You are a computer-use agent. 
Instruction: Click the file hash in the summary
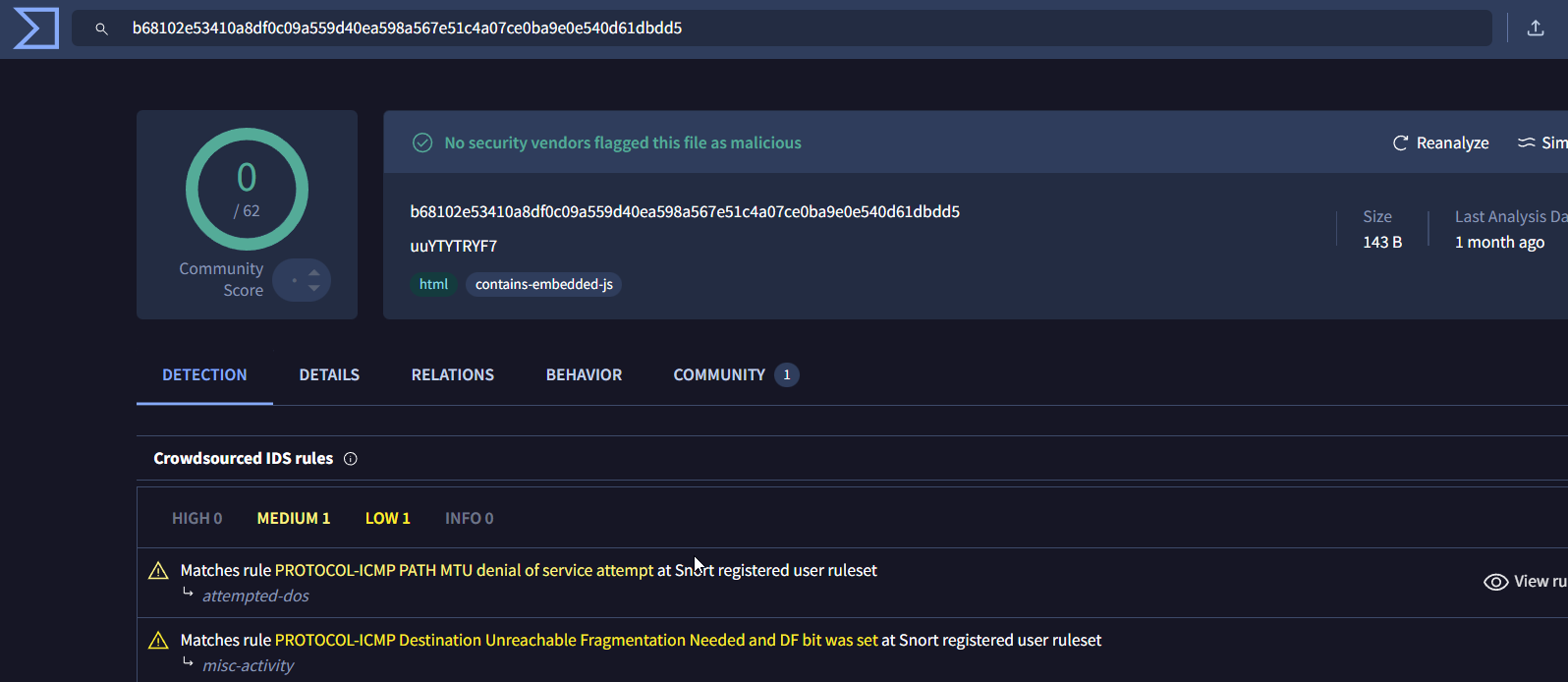click(685, 212)
